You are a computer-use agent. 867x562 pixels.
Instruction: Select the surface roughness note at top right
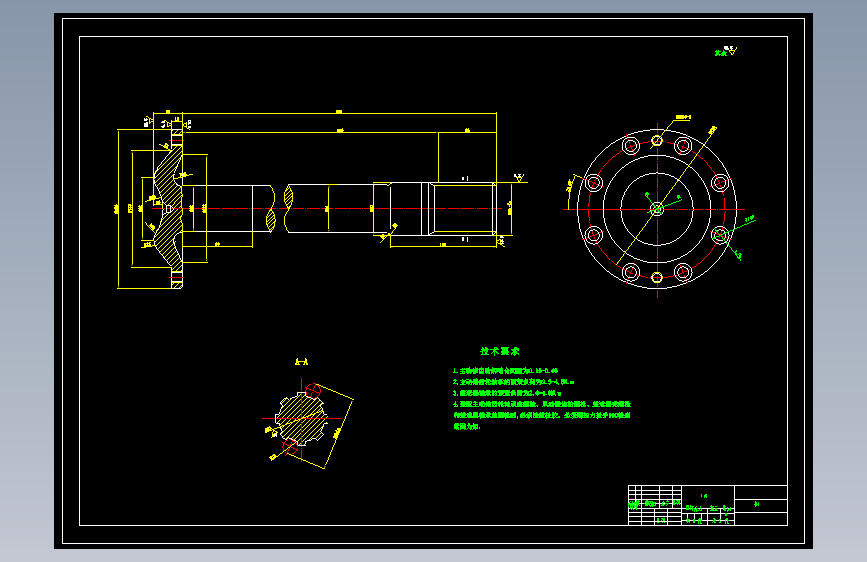coord(725,51)
